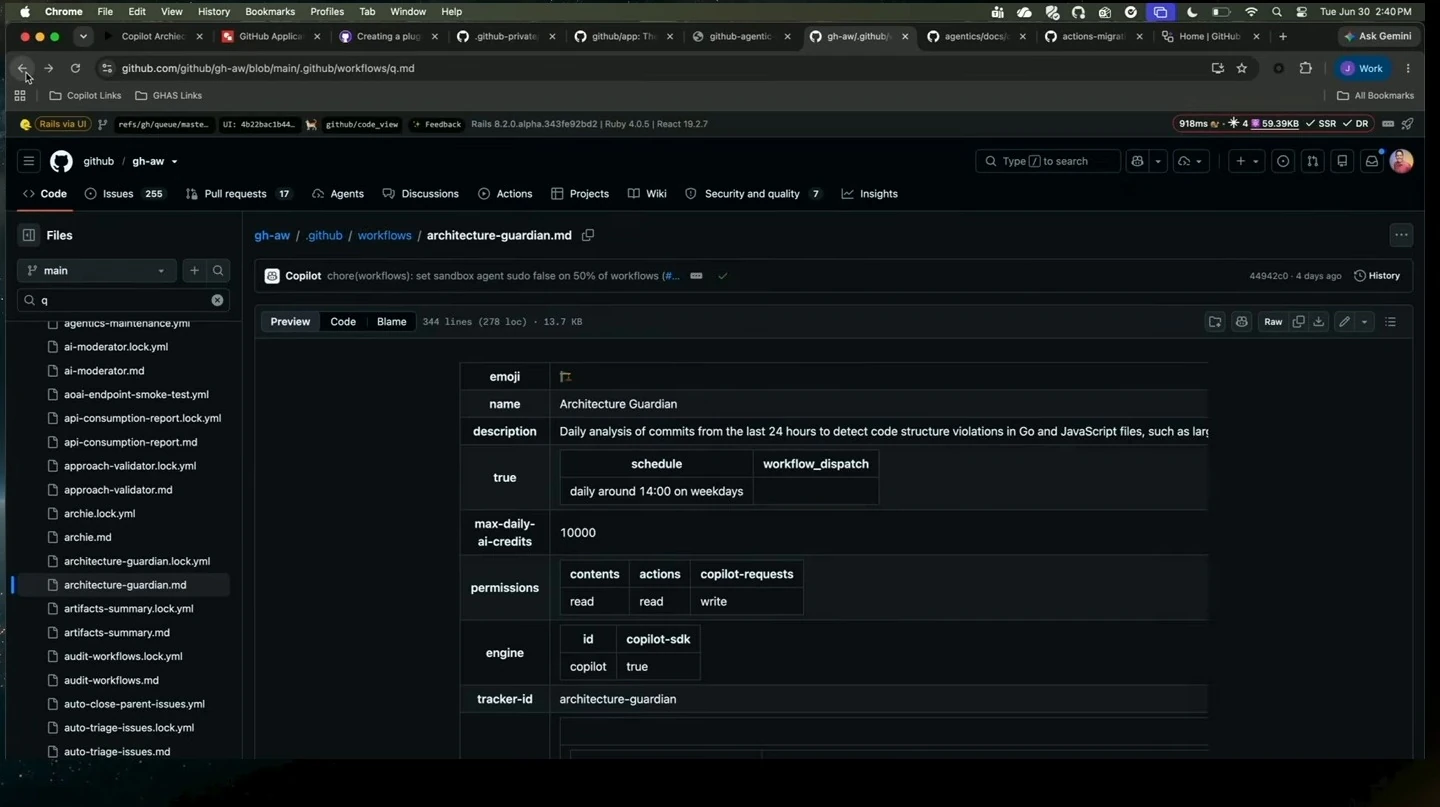Open the GitHub global navigation hamburger menu
This screenshot has height=807, width=1440.
pos(29,161)
